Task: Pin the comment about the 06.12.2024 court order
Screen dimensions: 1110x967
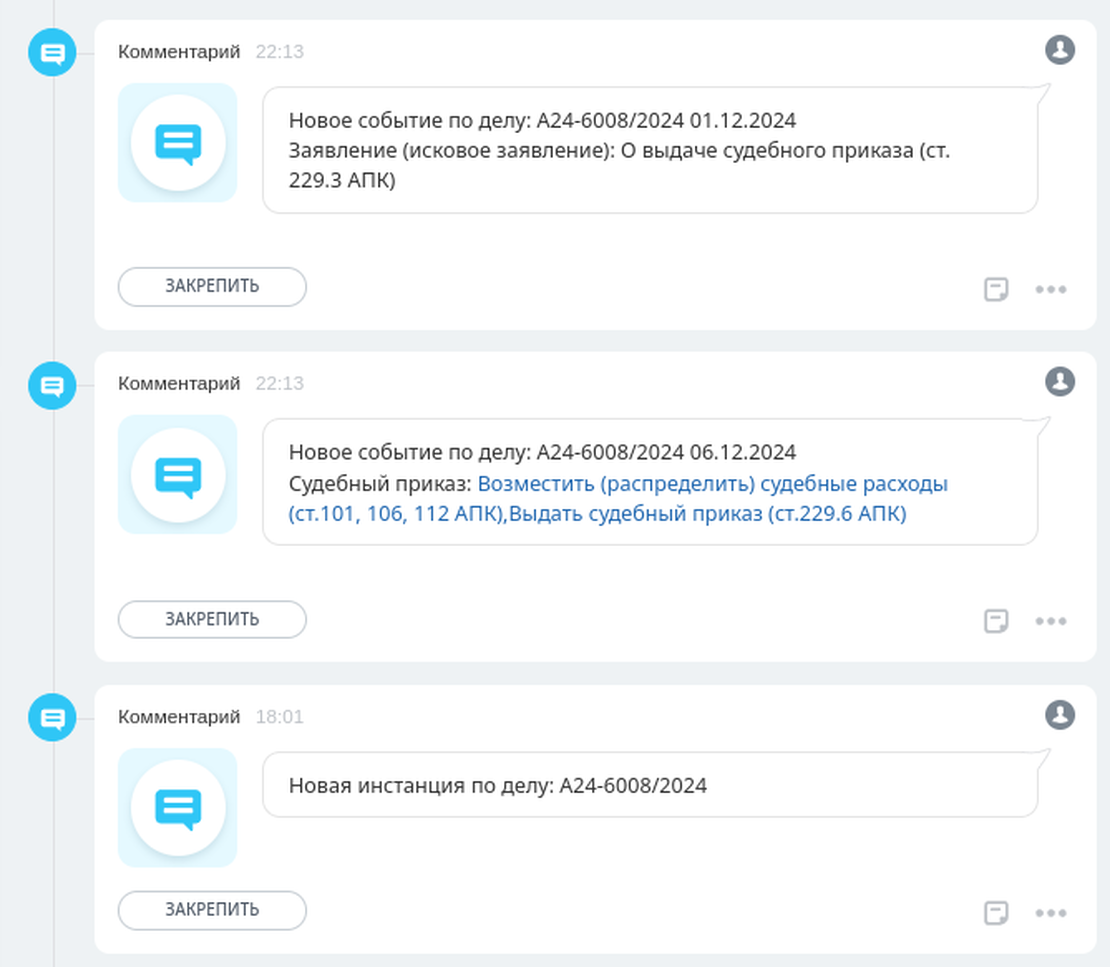Action: [212, 619]
